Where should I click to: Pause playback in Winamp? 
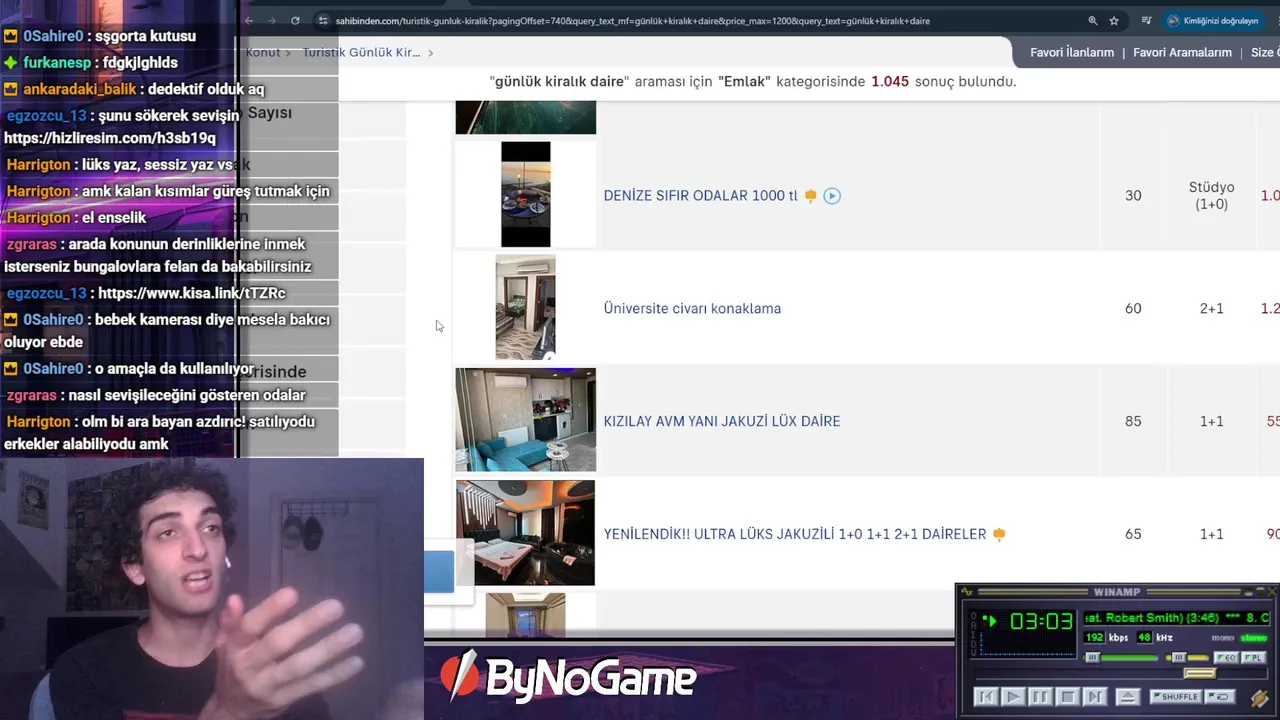coord(1040,697)
